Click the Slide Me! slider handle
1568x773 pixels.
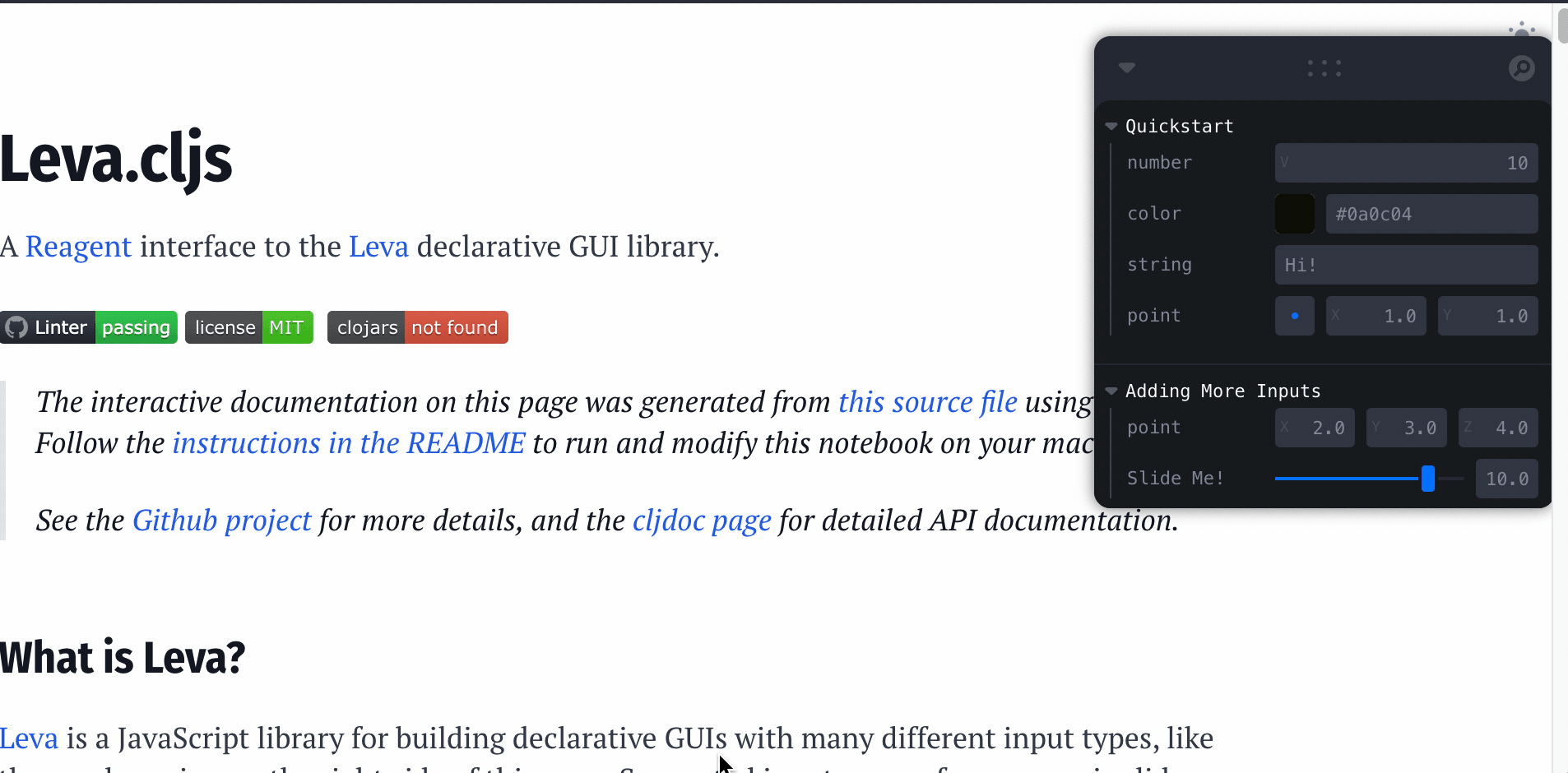[x=1428, y=479]
